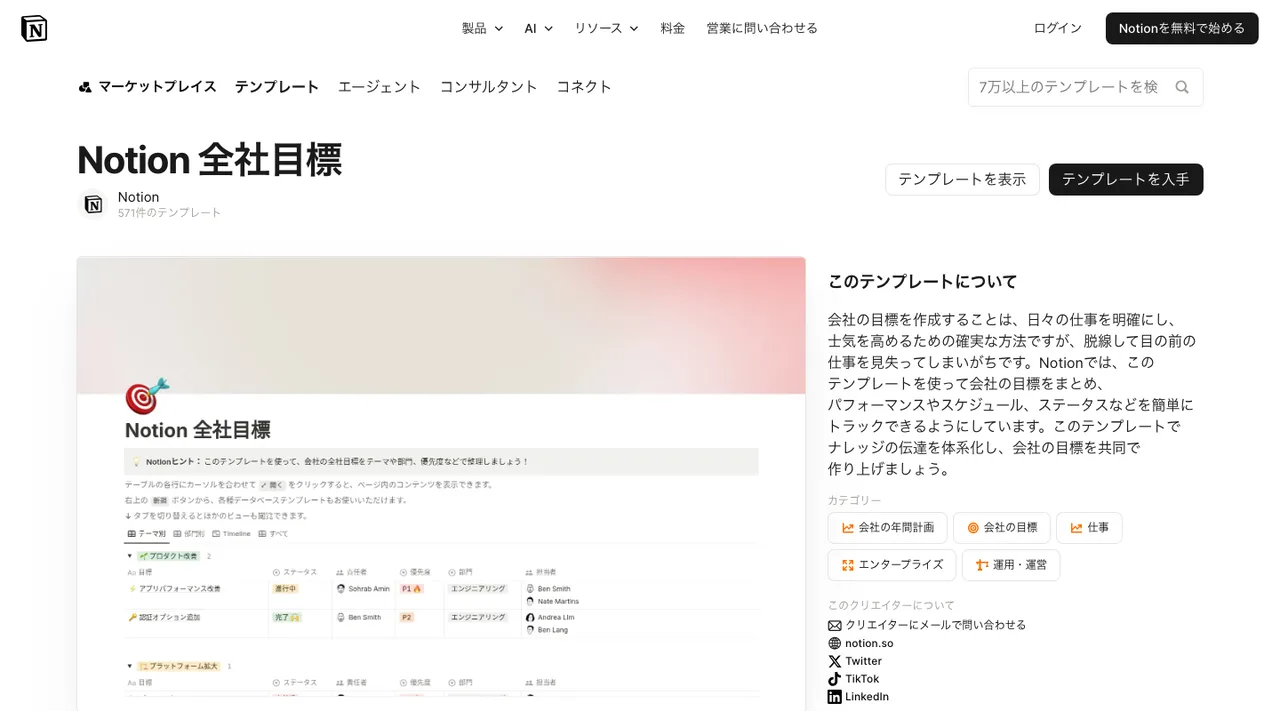The image size is (1280, 711).
Task: Click the search magnifier icon
Action: (1182, 87)
